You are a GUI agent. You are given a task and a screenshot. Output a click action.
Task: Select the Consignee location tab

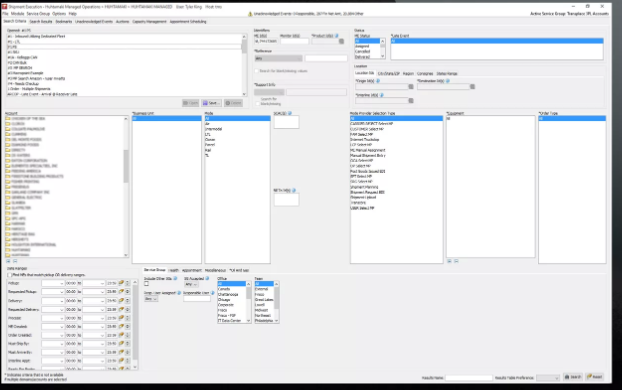(425, 74)
